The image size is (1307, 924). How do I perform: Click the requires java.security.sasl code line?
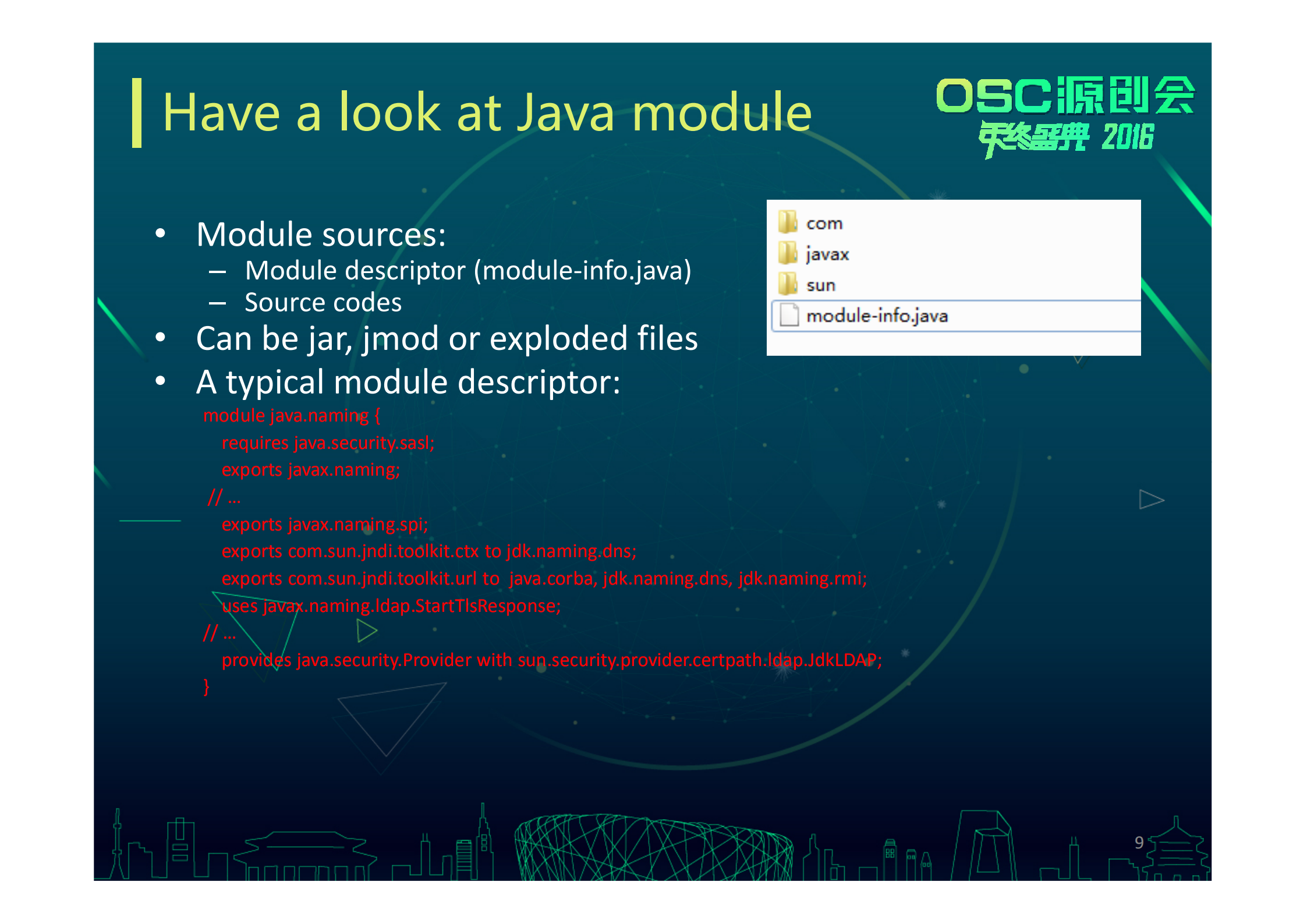pos(327,442)
